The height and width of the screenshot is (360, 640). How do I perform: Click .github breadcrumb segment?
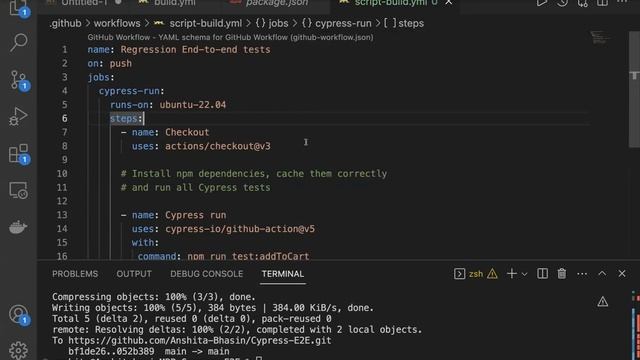coord(65,23)
